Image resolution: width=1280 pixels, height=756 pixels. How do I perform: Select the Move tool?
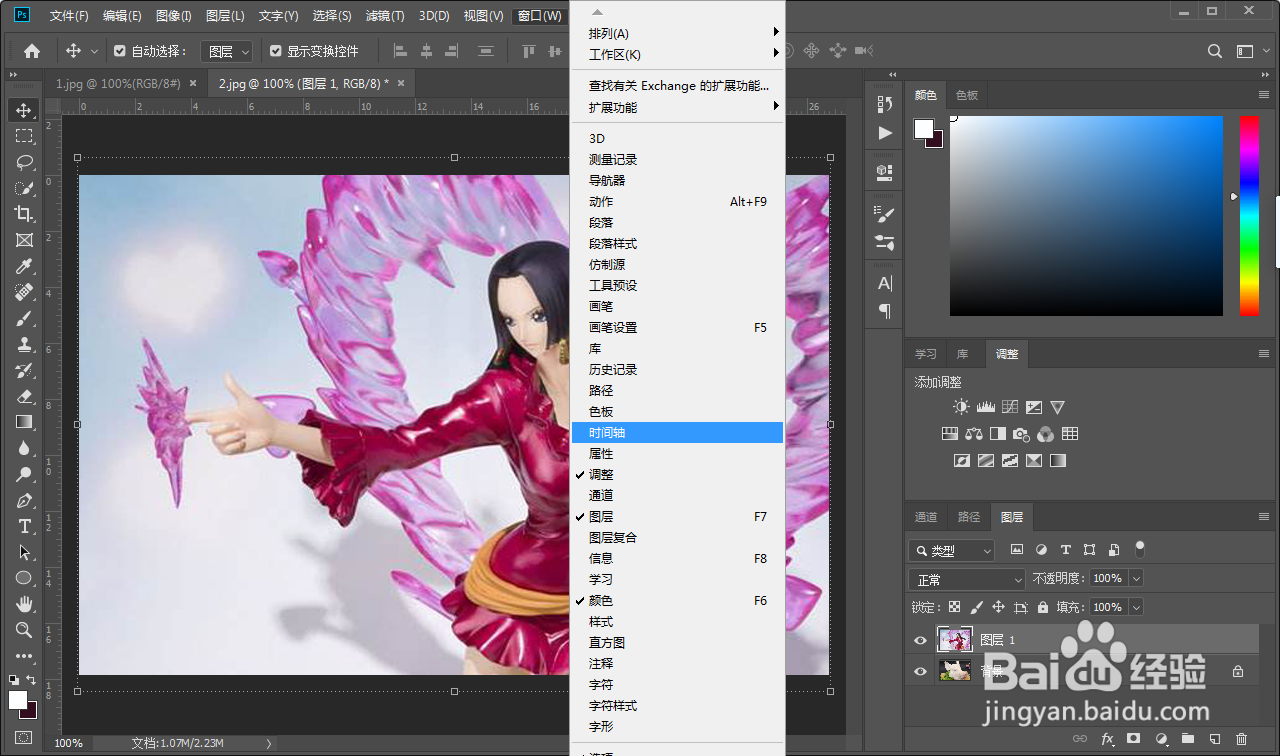[x=24, y=109]
